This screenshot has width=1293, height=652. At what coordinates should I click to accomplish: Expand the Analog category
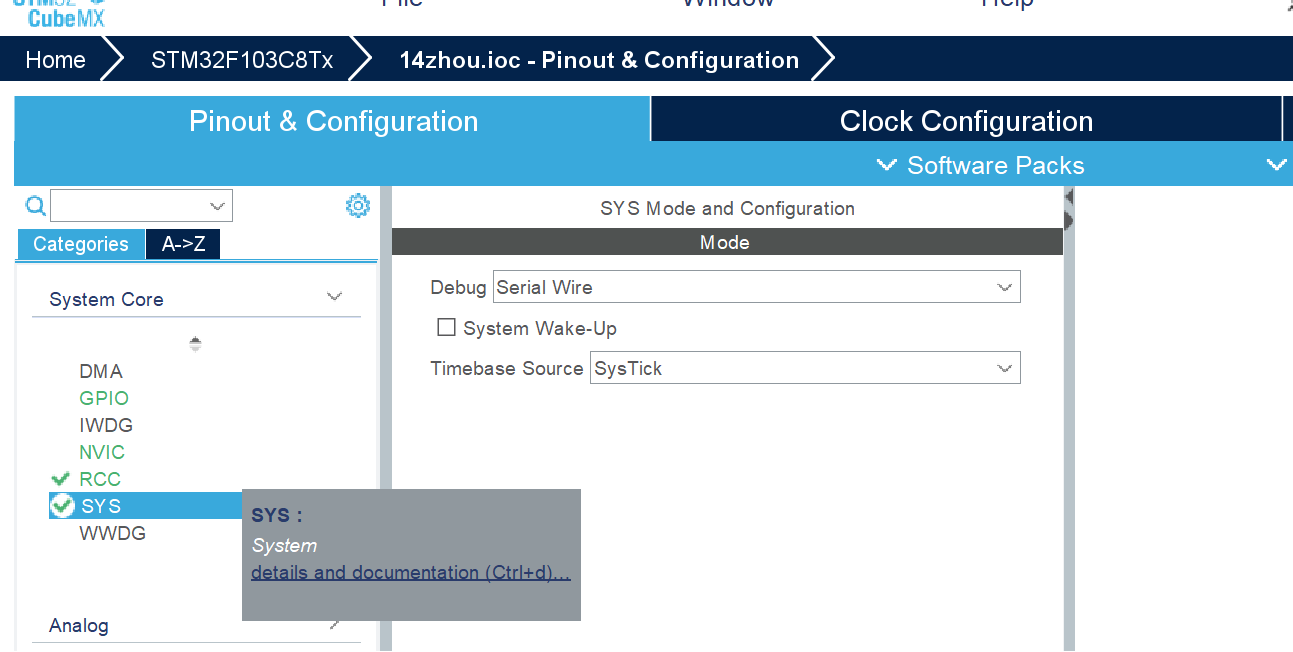(335, 624)
